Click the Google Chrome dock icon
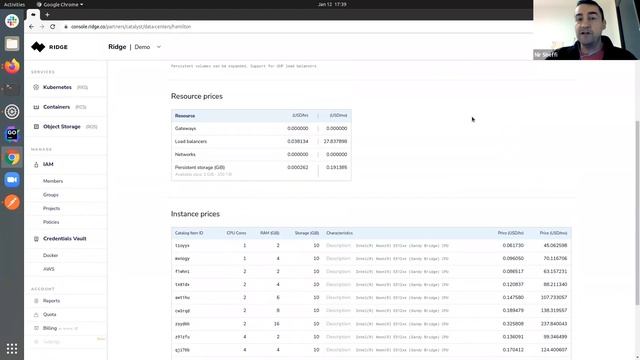This screenshot has height=360, width=640. (12, 157)
